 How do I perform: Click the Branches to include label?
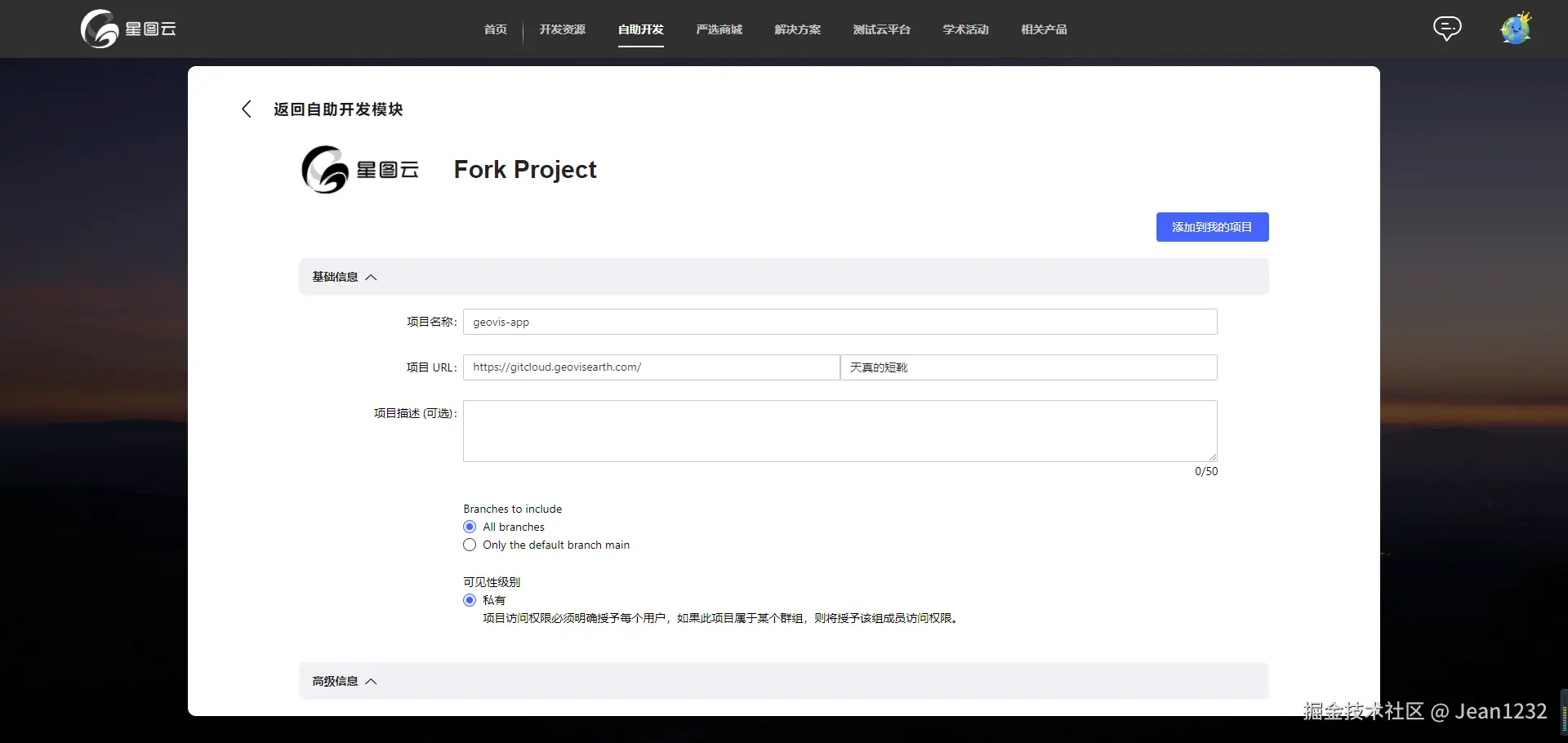[513, 509]
